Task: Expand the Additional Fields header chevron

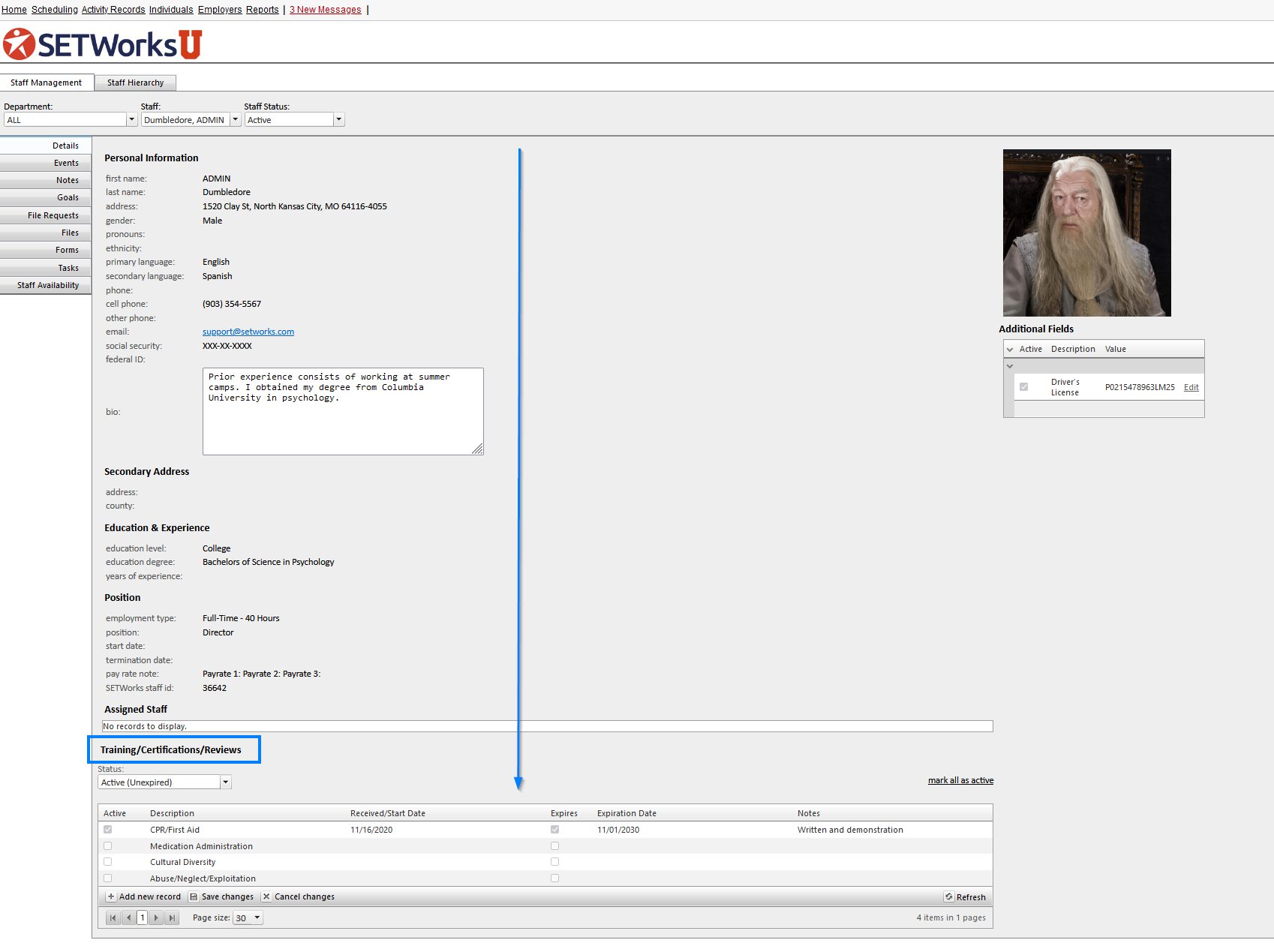Action: (1010, 350)
